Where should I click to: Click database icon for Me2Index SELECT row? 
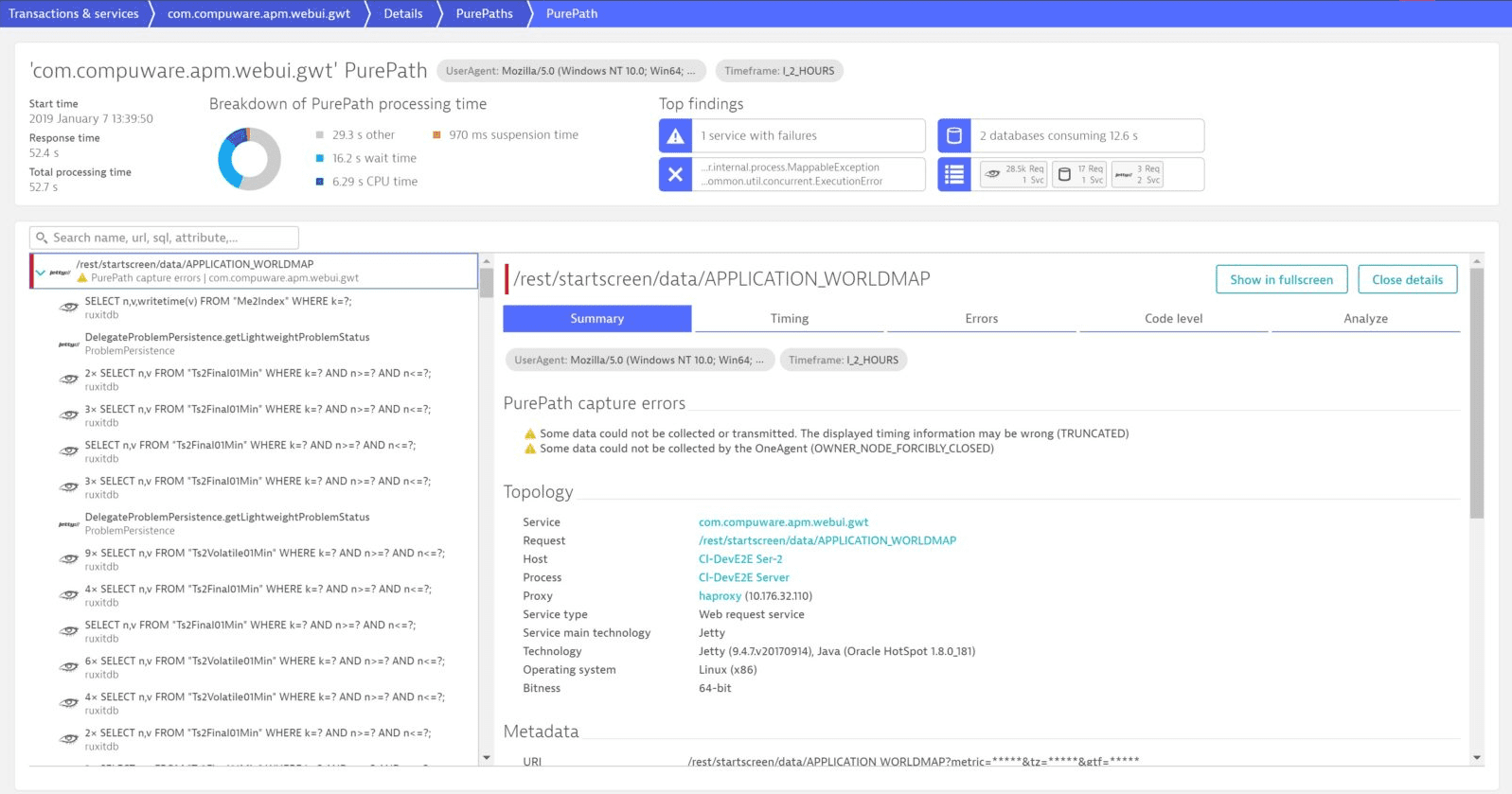pyautogui.click(x=69, y=308)
